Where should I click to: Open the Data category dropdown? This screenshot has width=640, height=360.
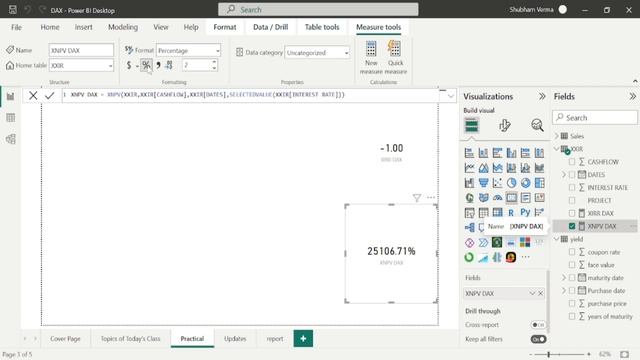317,53
